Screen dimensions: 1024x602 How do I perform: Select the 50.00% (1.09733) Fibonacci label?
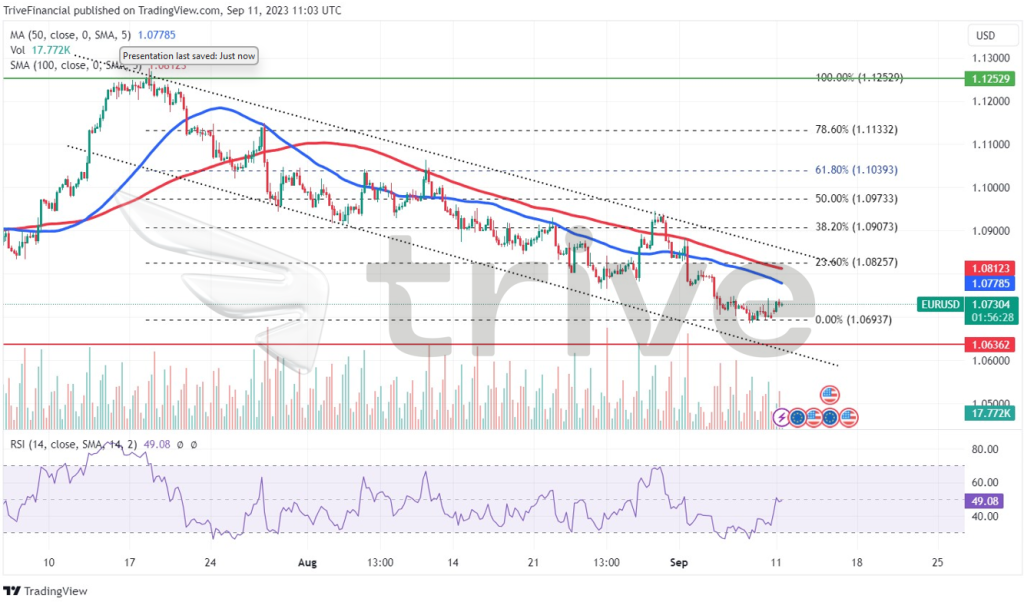[x=856, y=198]
